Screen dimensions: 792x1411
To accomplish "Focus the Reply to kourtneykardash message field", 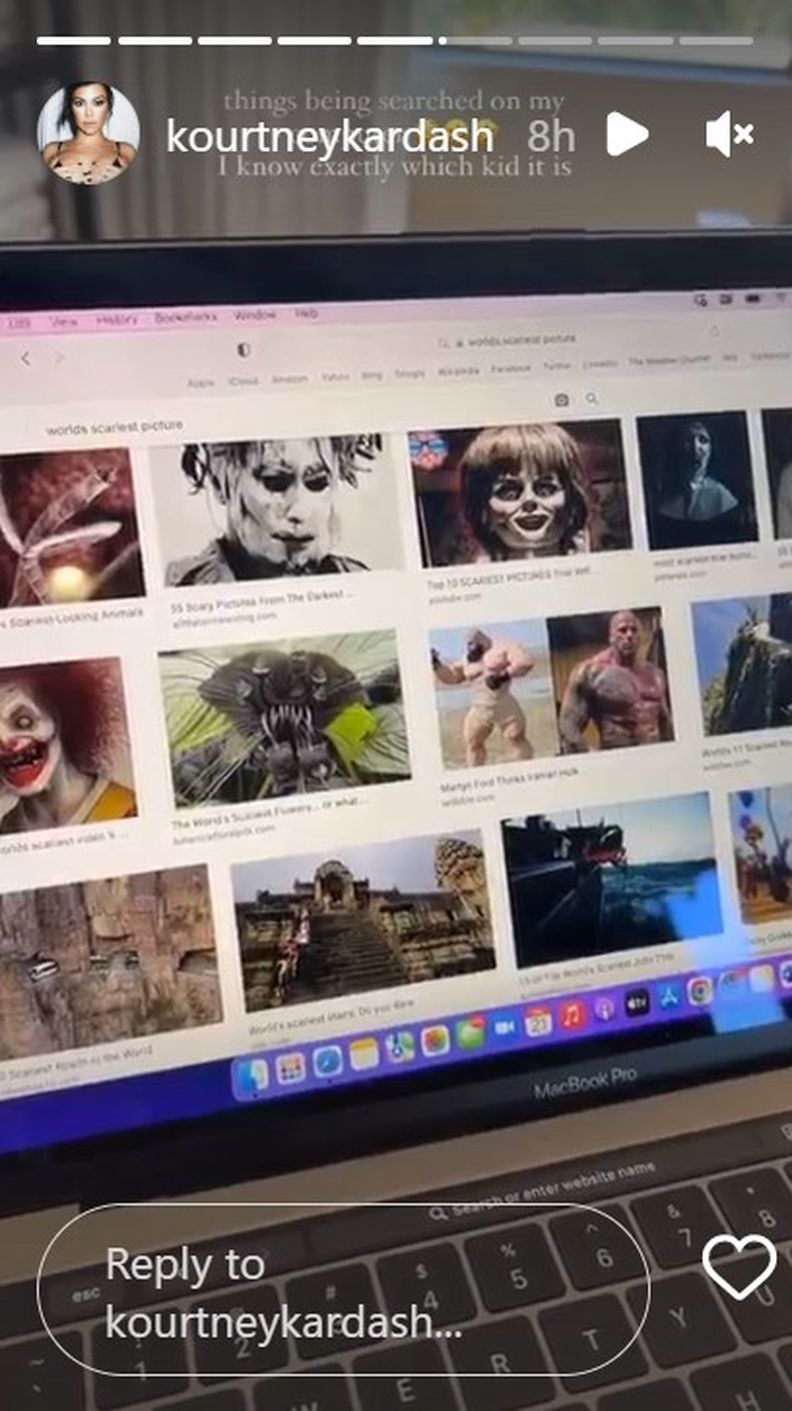I will click(343, 1290).
